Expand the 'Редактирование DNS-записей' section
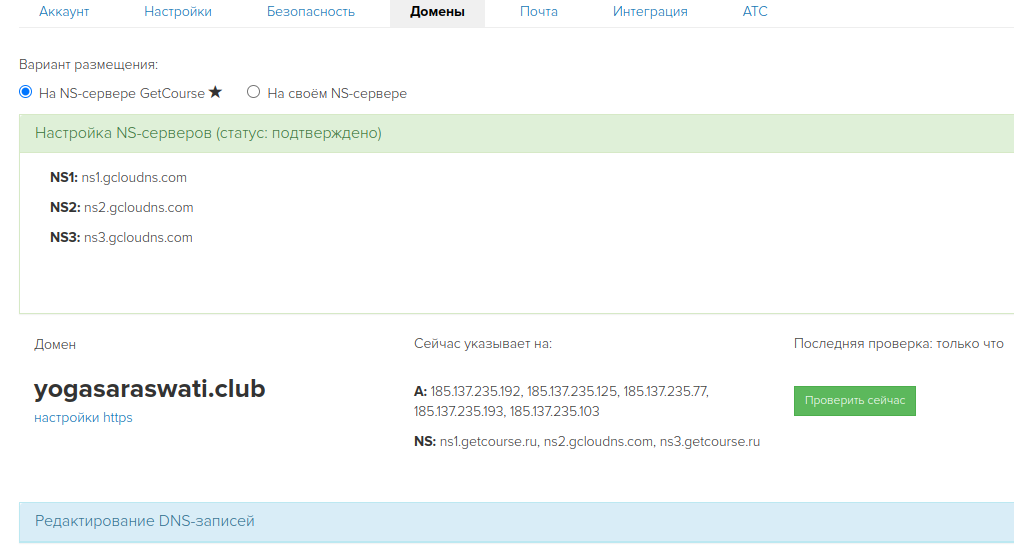Image resolution: width=1014 pixels, height=560 pixels. 145,521
